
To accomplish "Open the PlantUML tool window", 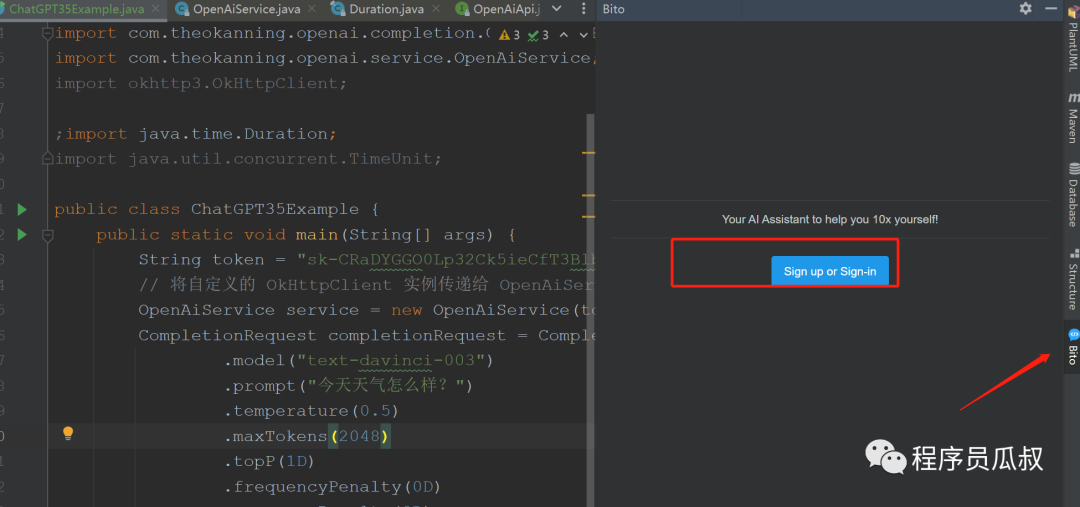I will click(x=1072, y=38).
